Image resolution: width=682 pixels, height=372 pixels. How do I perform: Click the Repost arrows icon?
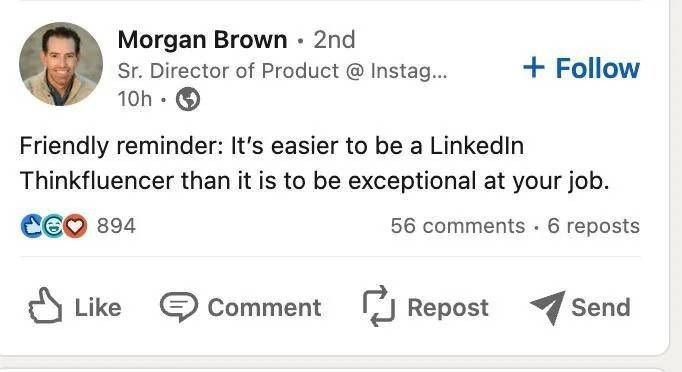[379, 306]
